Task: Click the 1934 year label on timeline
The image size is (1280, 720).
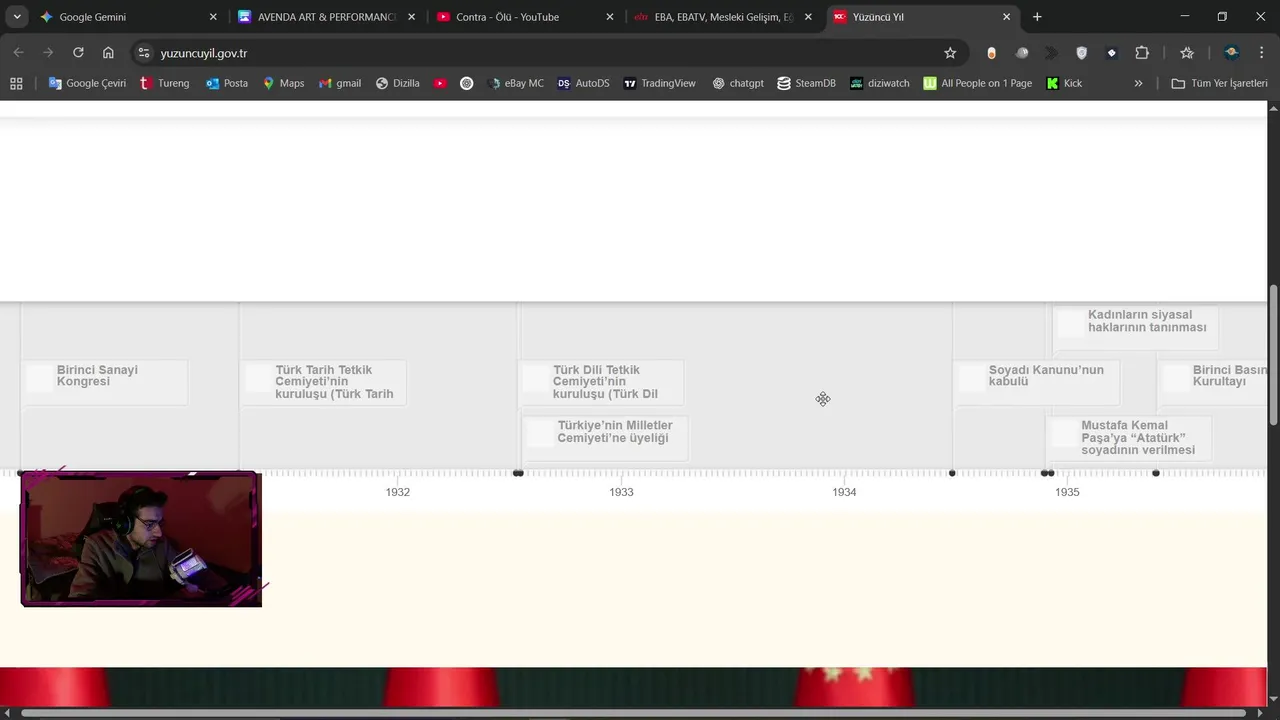Action: click(x=844, y=492)
